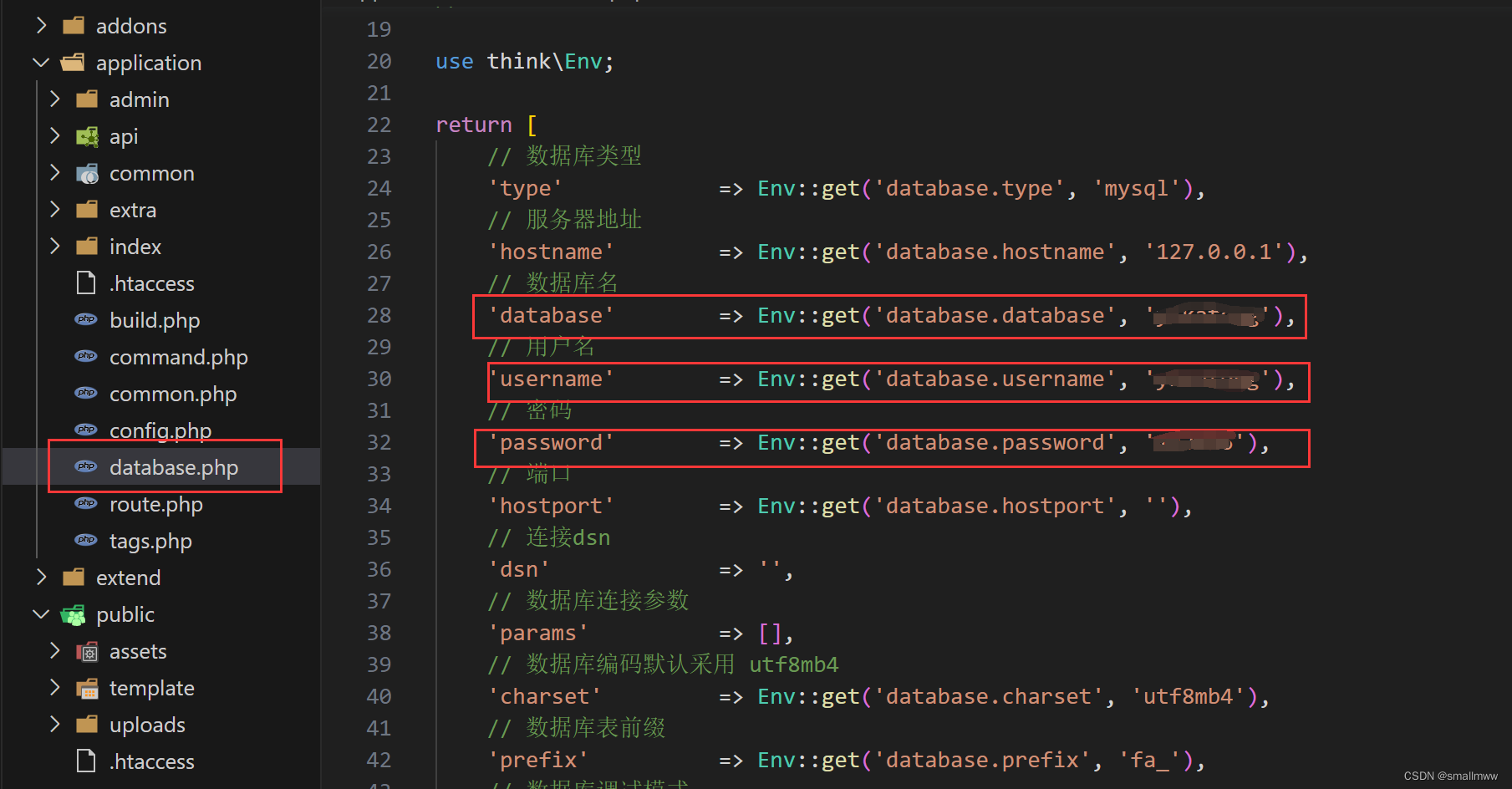Click line number 28 in gutter
Screen dimensions: 1512x789
pos(379,315)
